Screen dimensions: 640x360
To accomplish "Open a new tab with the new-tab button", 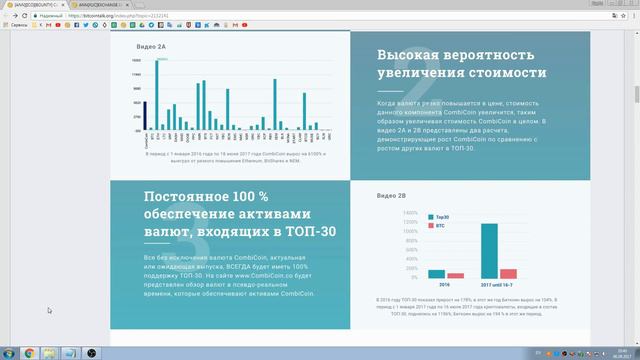I will tap(139, 5).
